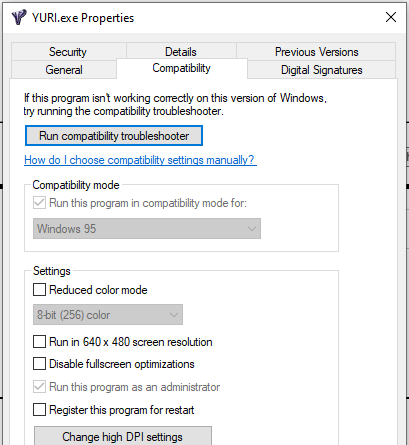Viewport: 409px width, 445px height.
Task: Click the YURI.exe icon in title bar
Action: (19, 17)
